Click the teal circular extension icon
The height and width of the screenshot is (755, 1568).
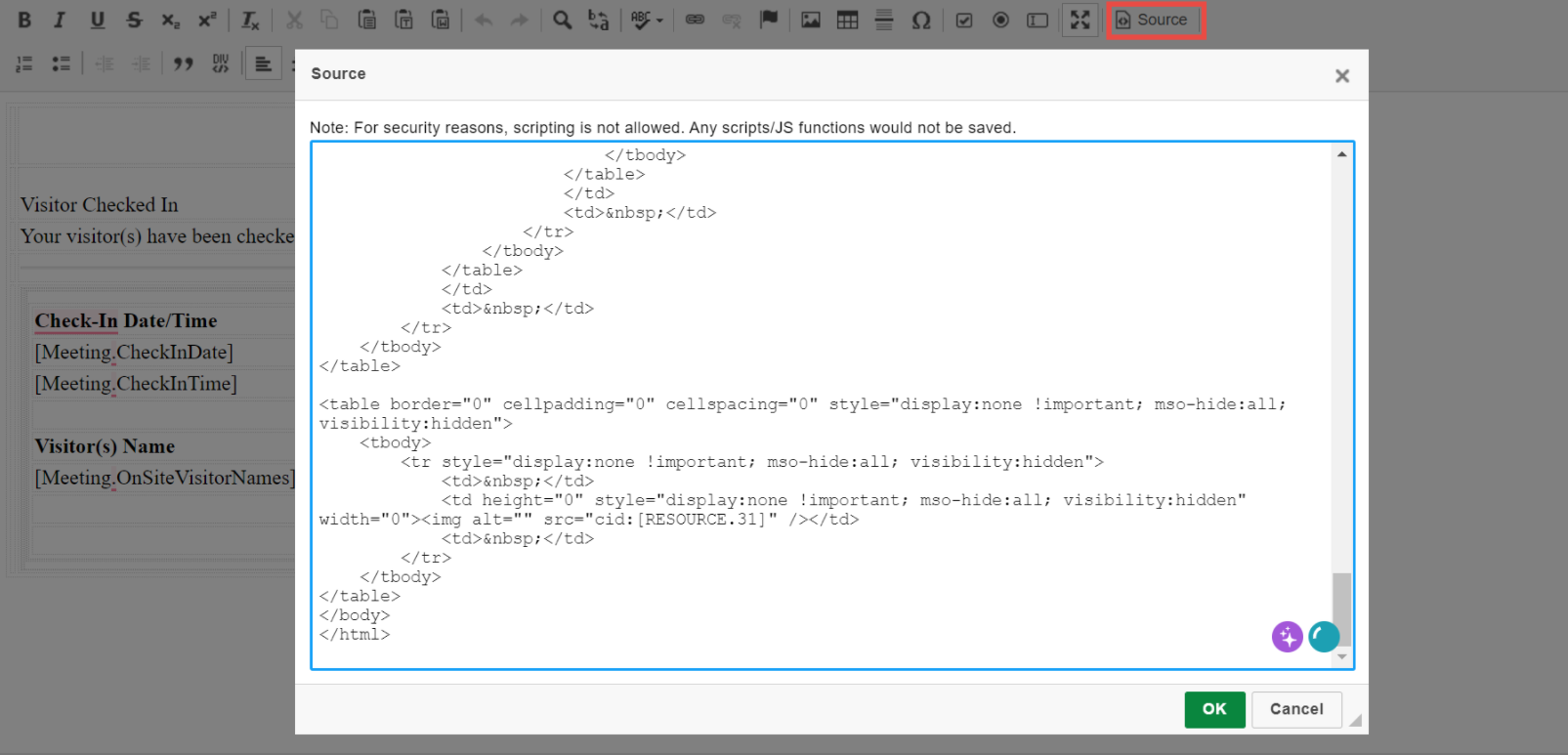coord(1324,637)
